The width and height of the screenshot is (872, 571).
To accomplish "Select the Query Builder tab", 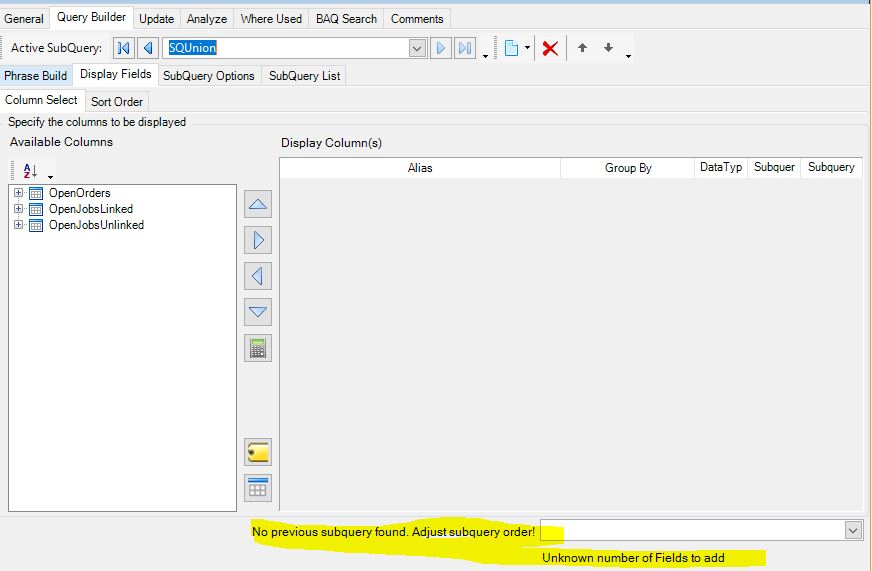I will click(91, 17).
